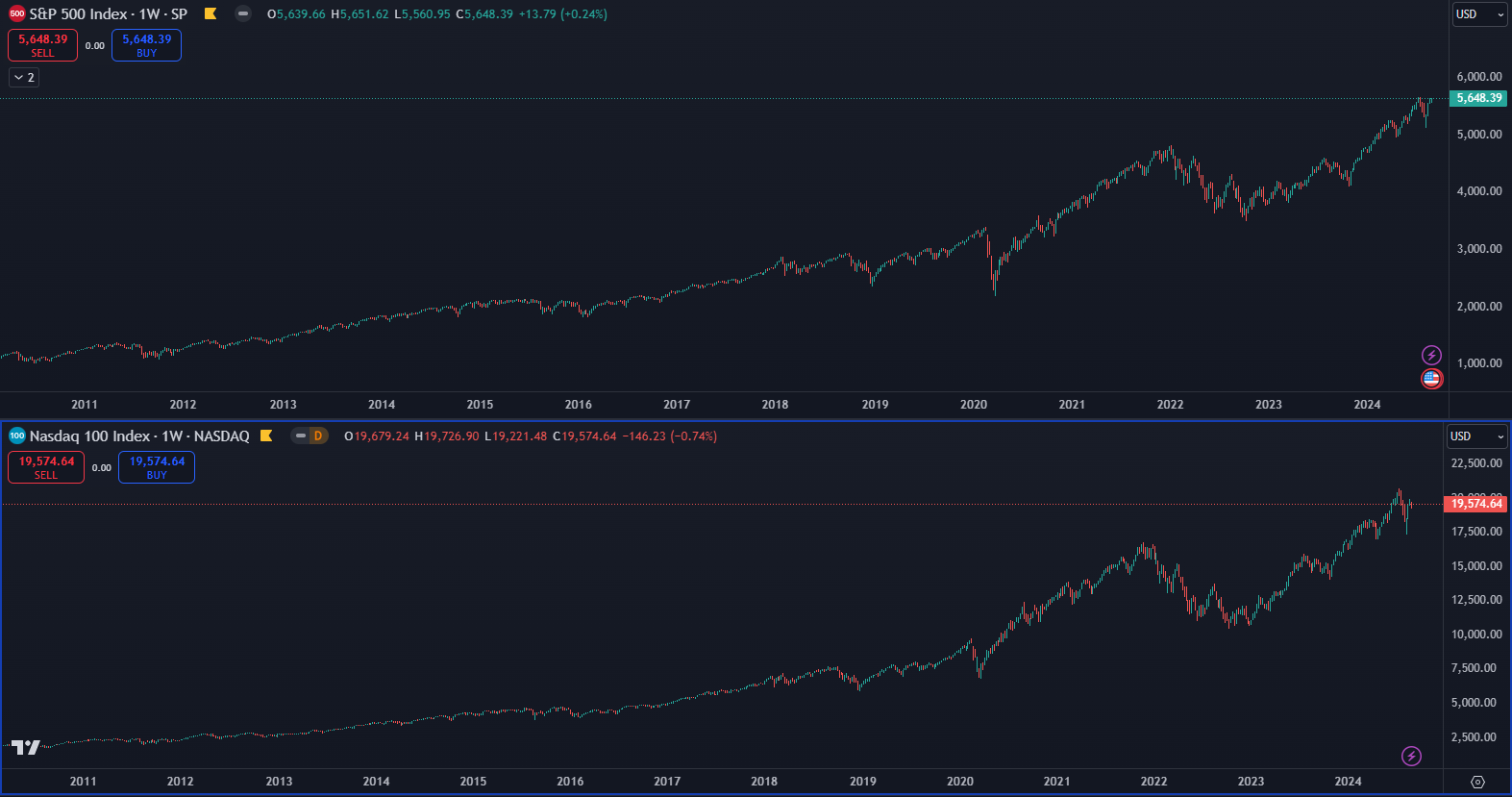Image resolution: width=1512 pixels, height=797 pixels.
Task: Click the Nasdaq high value H19,726.90
Action: pos(447,436)
